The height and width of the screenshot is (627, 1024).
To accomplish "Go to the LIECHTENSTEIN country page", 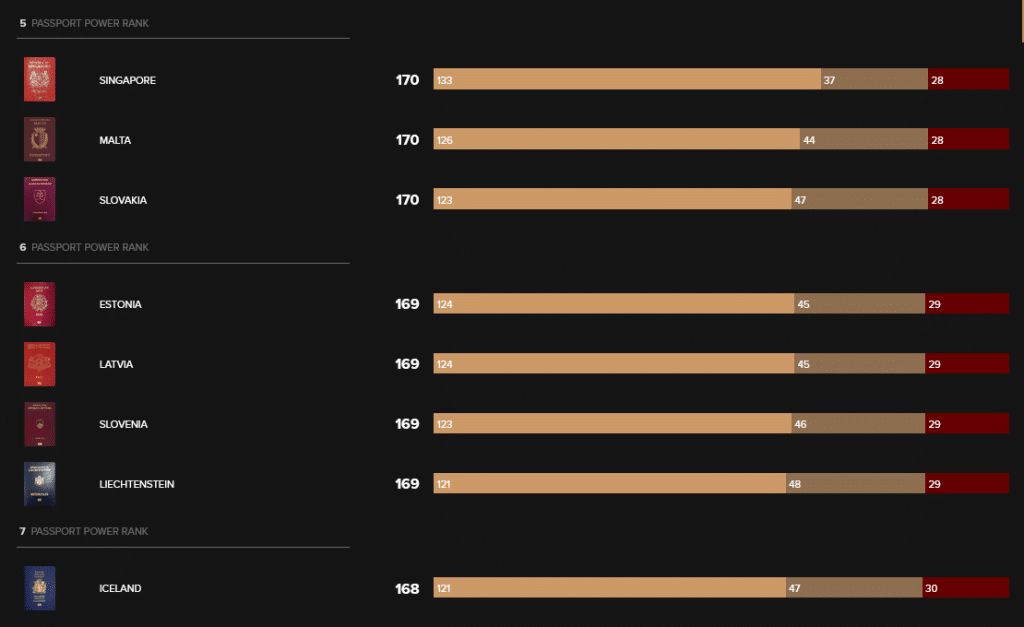I will click(x=136, y=484).
